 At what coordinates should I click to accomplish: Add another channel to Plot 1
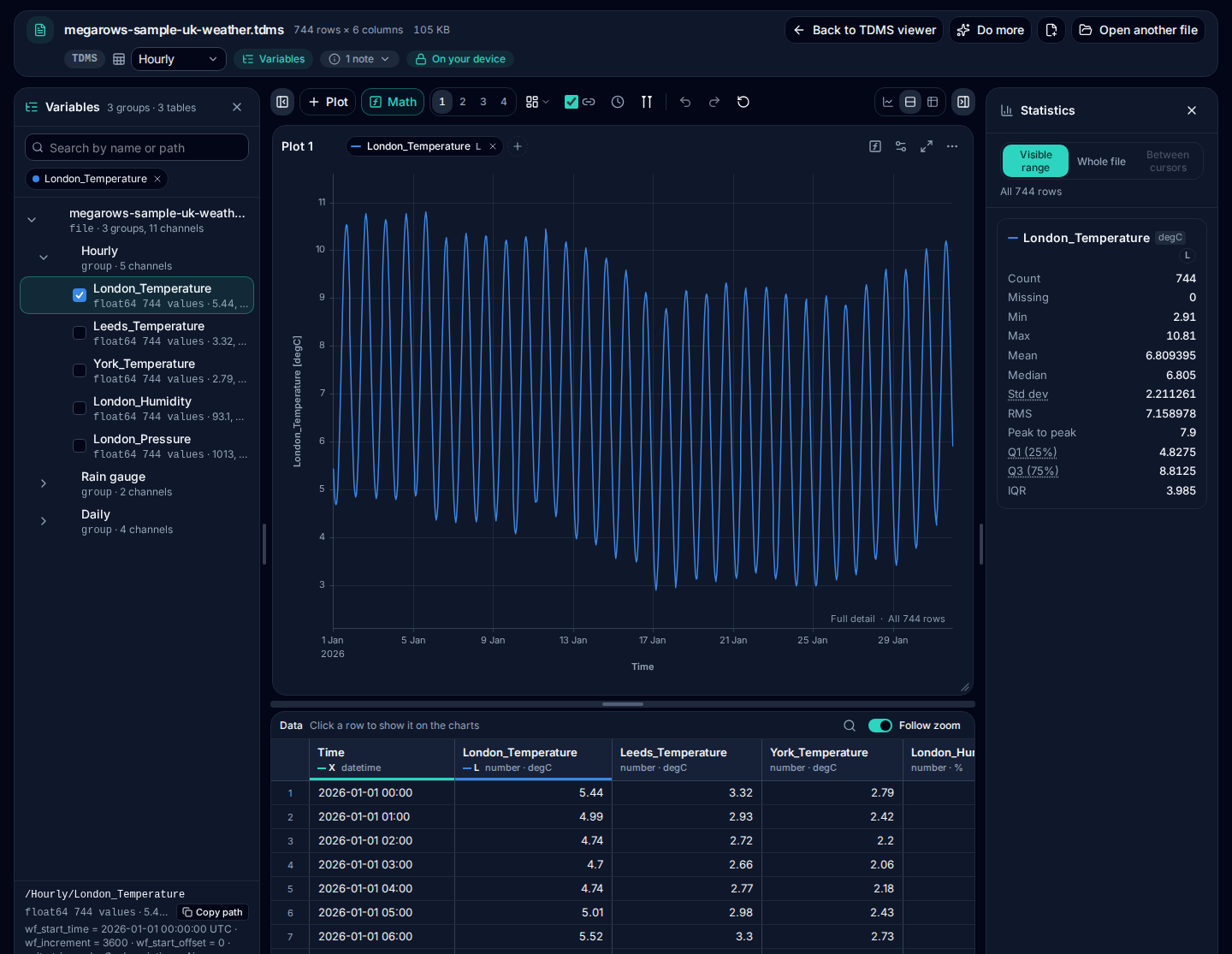518,146
